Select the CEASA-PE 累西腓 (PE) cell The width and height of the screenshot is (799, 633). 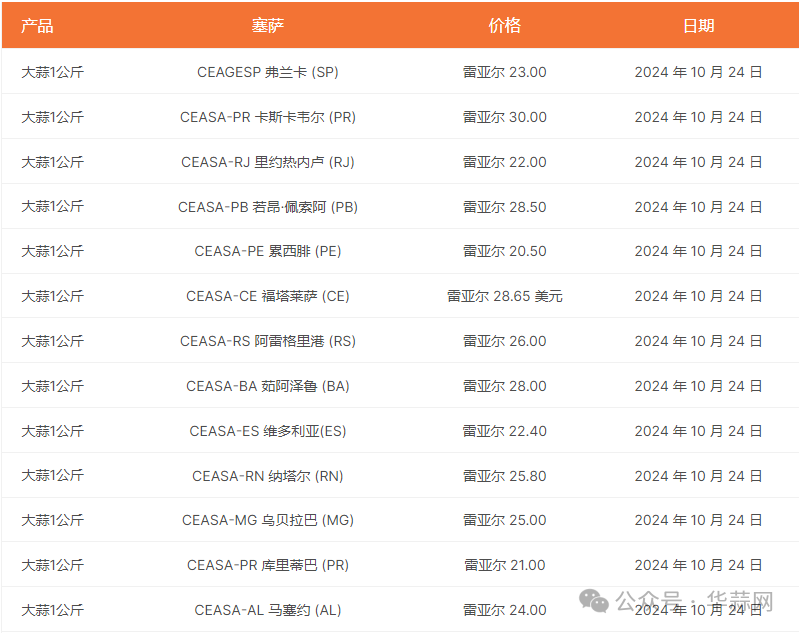coord(268,251)
